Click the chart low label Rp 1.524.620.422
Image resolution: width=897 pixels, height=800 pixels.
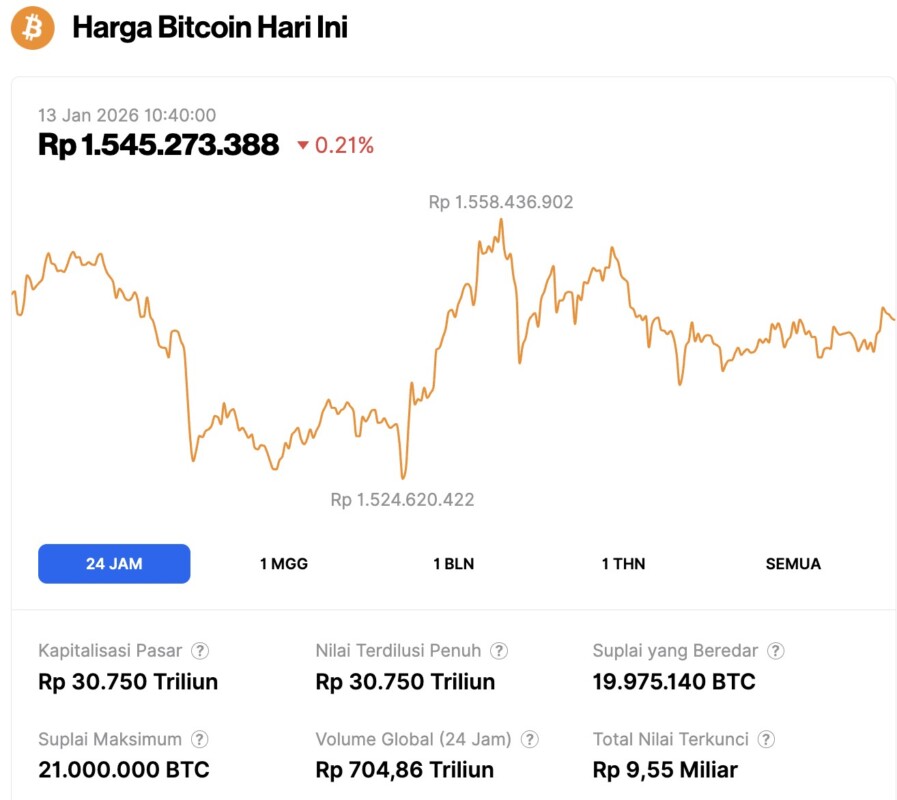[402, 500]
